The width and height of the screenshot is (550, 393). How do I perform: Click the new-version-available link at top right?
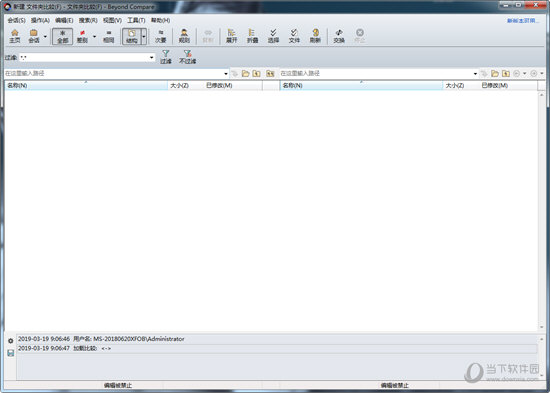click(x=523, y=21)
